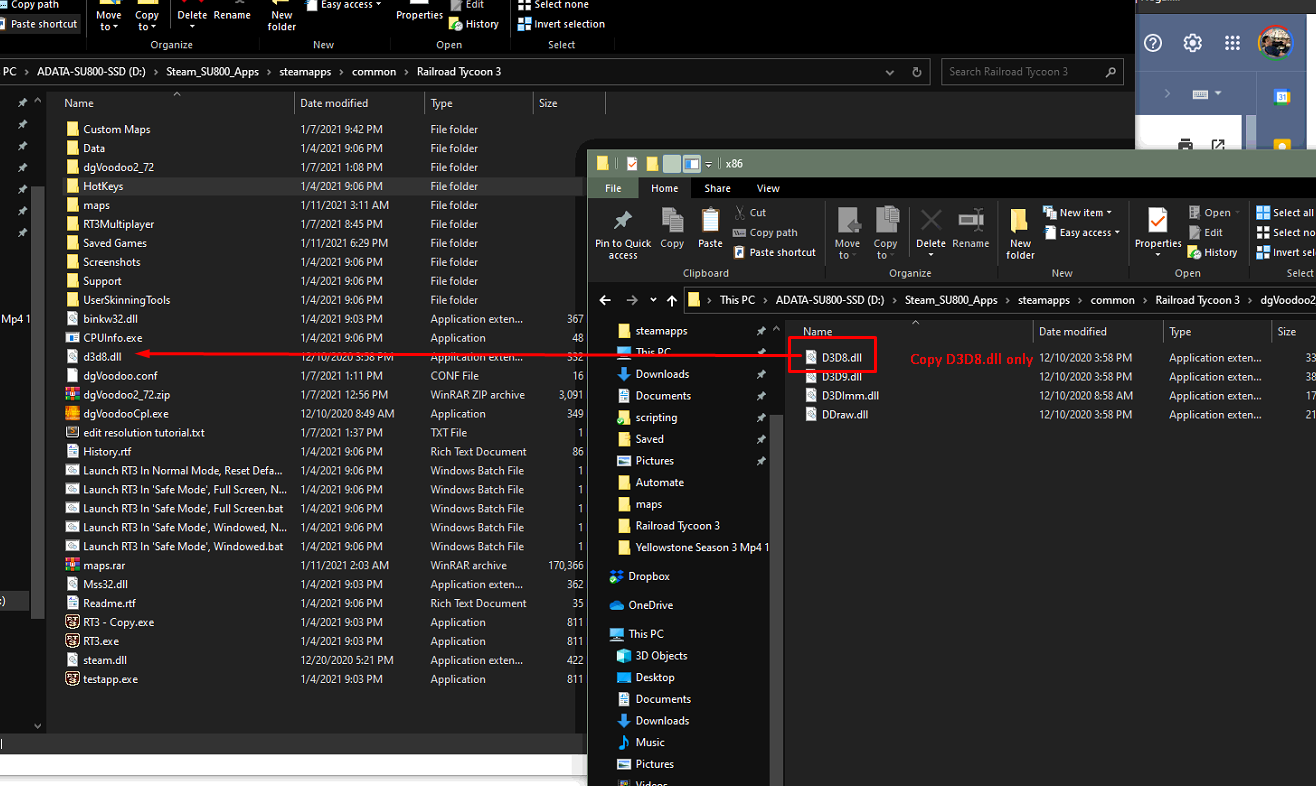Click the printer icon in the browser window
The image size is (1316, 786).
(x=1186, y=145)
